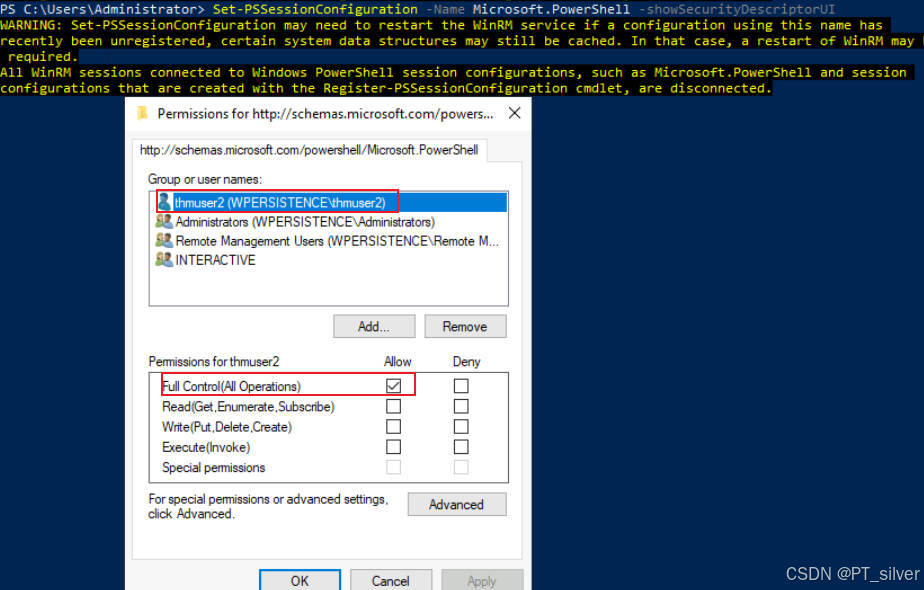This screenshot has height=590, width=924.
Task: Click the Full Control(All Operations) label
Action: point(231,387)
